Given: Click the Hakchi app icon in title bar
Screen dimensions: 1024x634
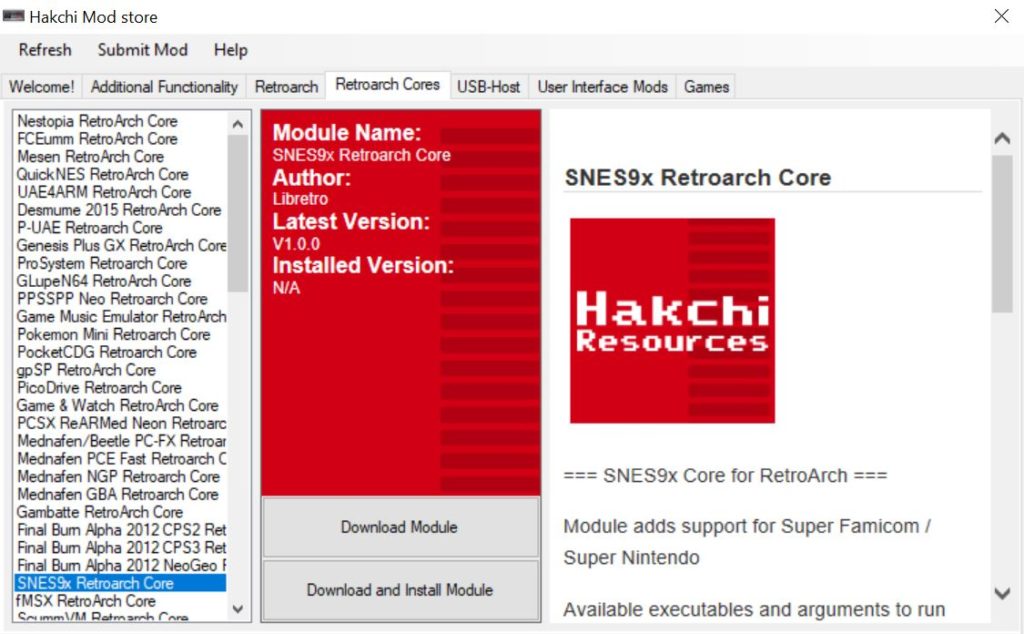Looking at the screenshot, I should pos(13,17).
